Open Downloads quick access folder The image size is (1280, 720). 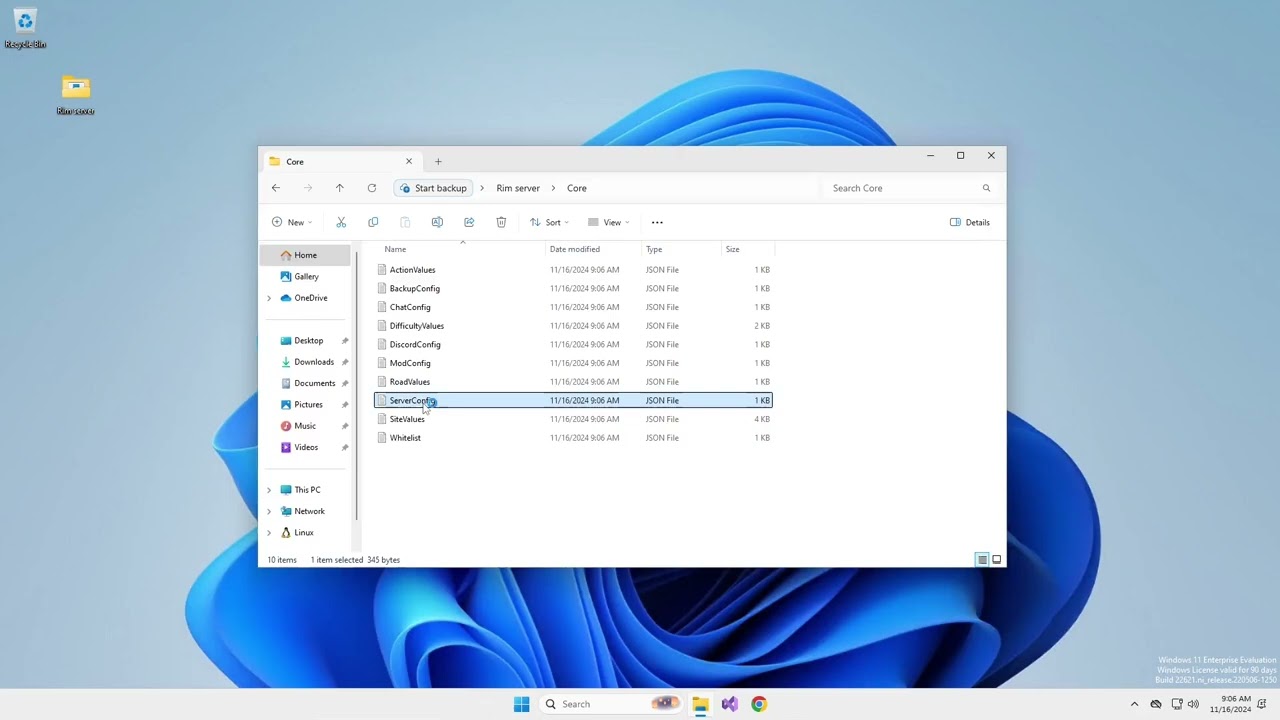tap(312, 362)
